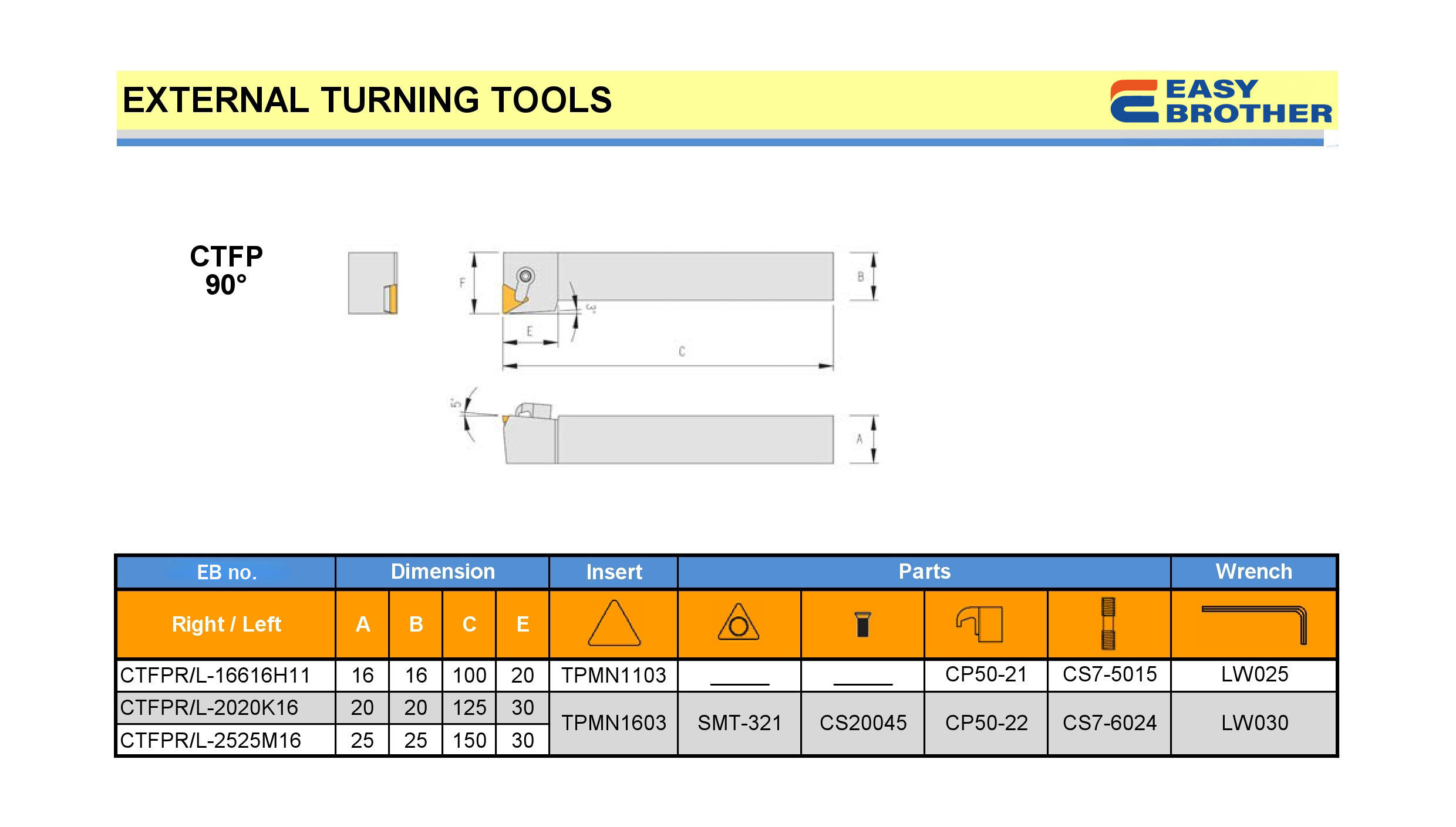Click the triangle insert icon
This screenshot has height=827, width=1456.
point(614,623)
